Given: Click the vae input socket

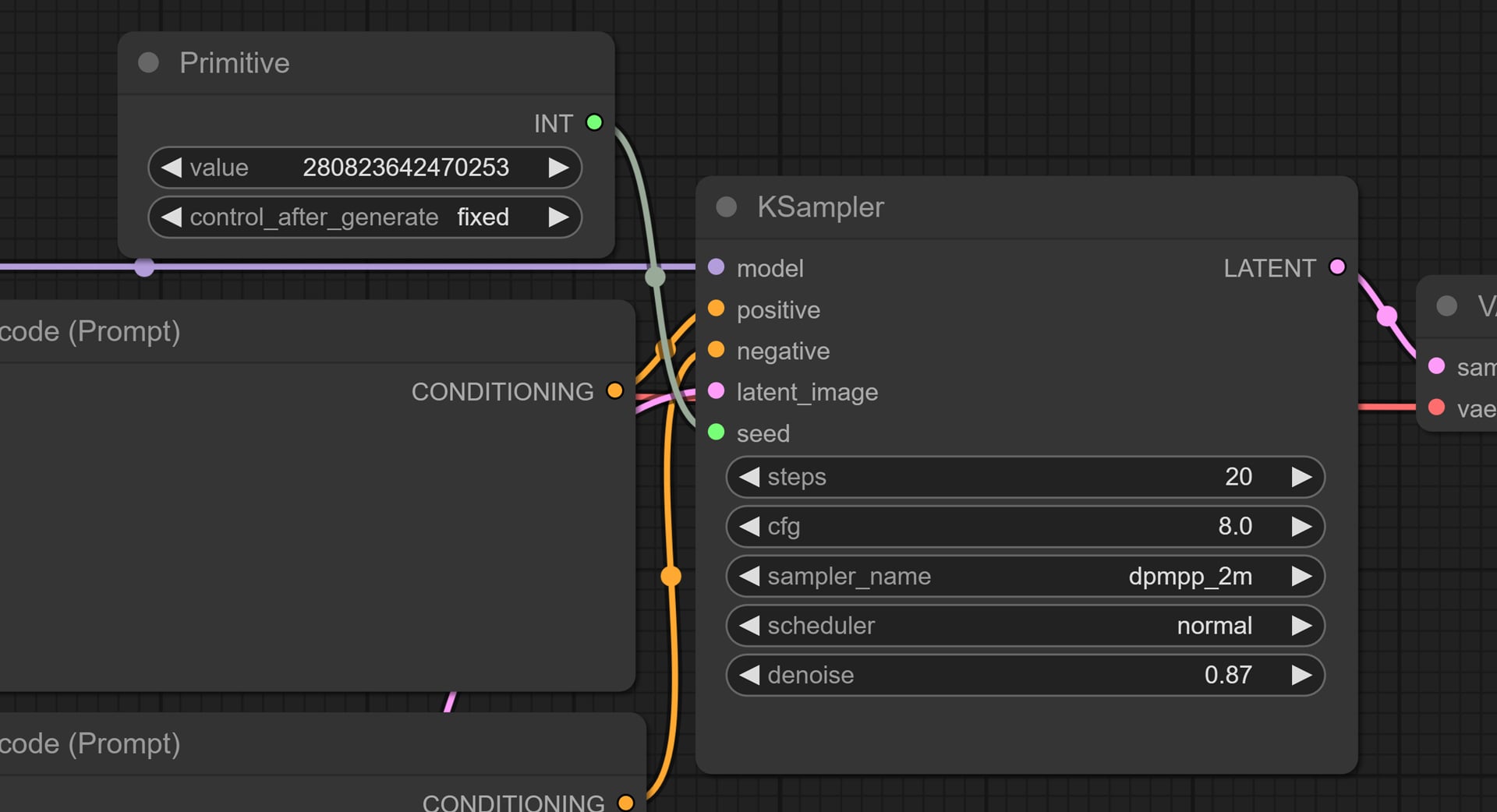Looking at the screenshot, I should click(x=1436, y=407).
